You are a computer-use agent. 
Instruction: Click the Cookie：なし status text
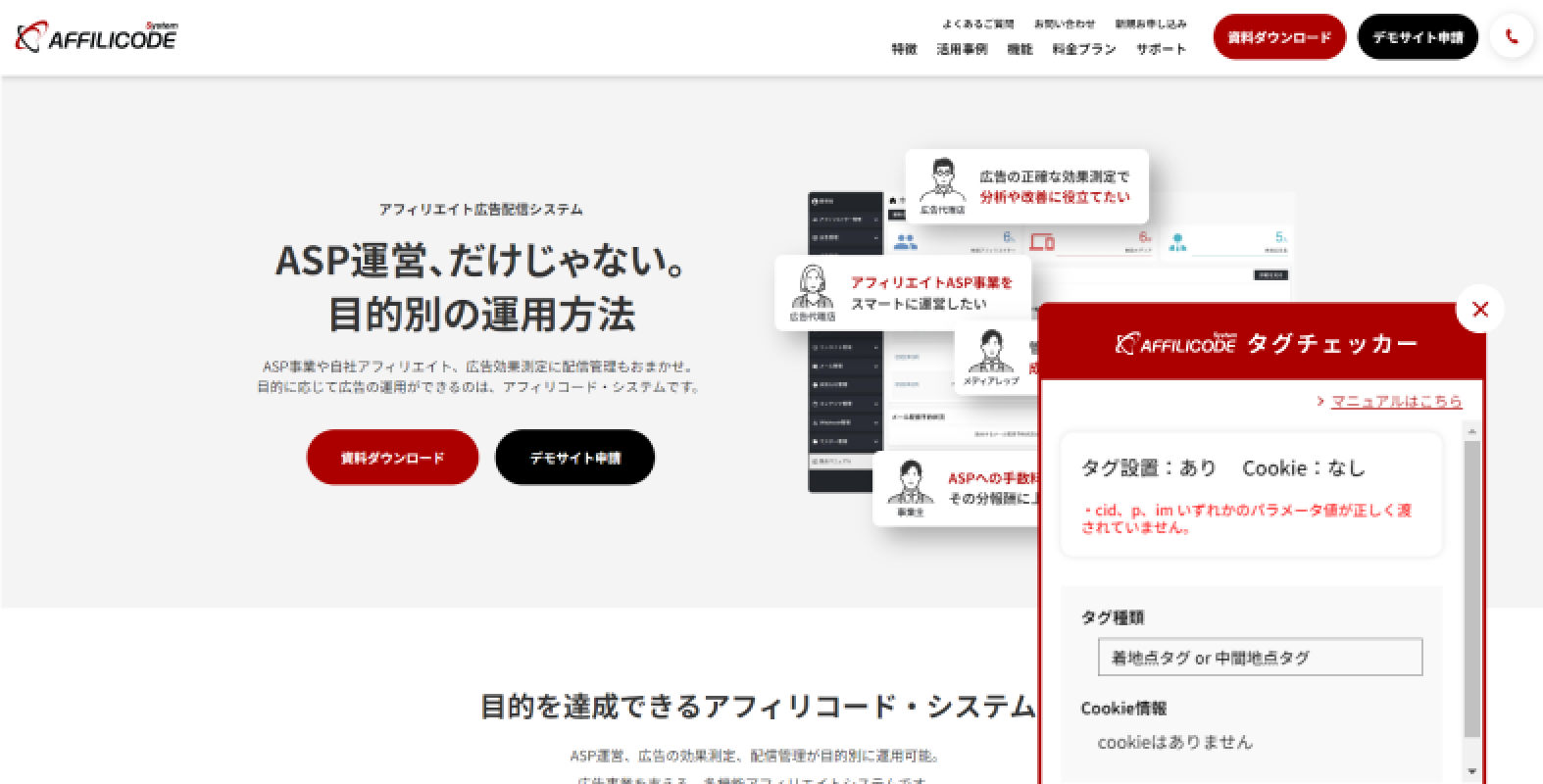[1304, 468]
